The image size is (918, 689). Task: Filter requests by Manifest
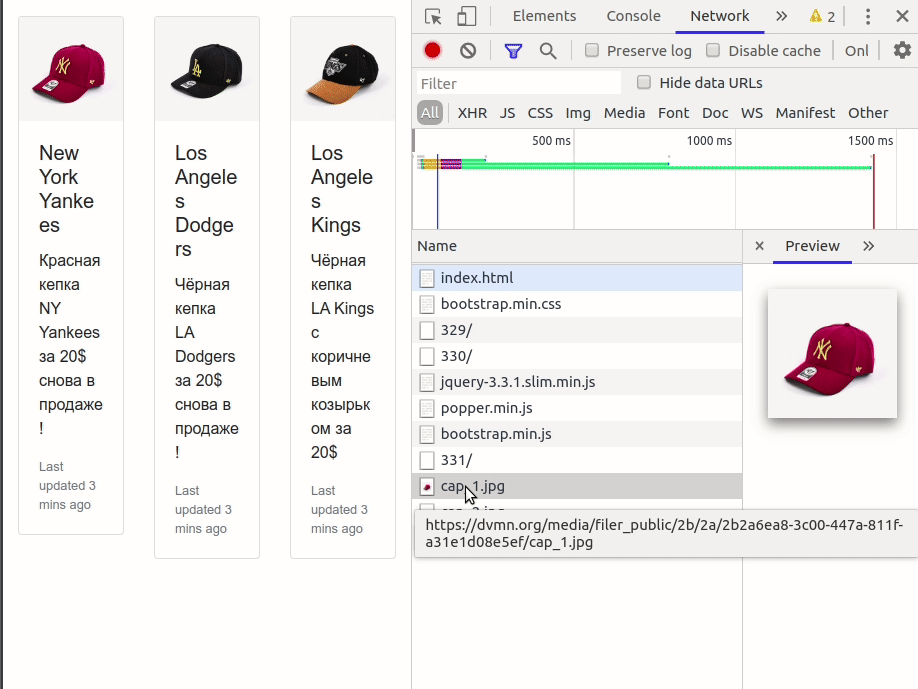pyautogui.click(x=805, y=113)
